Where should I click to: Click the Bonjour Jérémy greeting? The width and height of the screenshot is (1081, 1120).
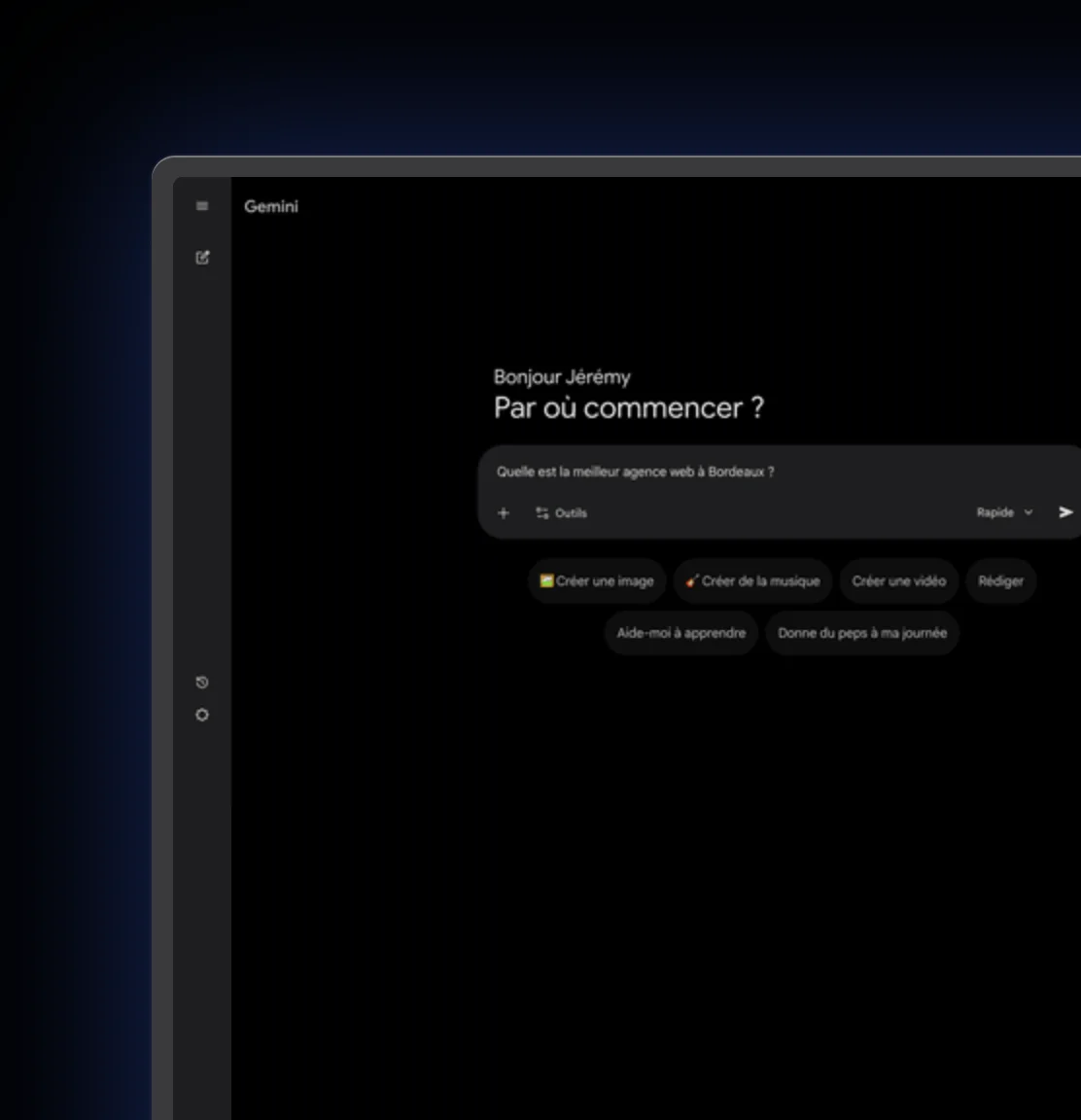point(562,377)
